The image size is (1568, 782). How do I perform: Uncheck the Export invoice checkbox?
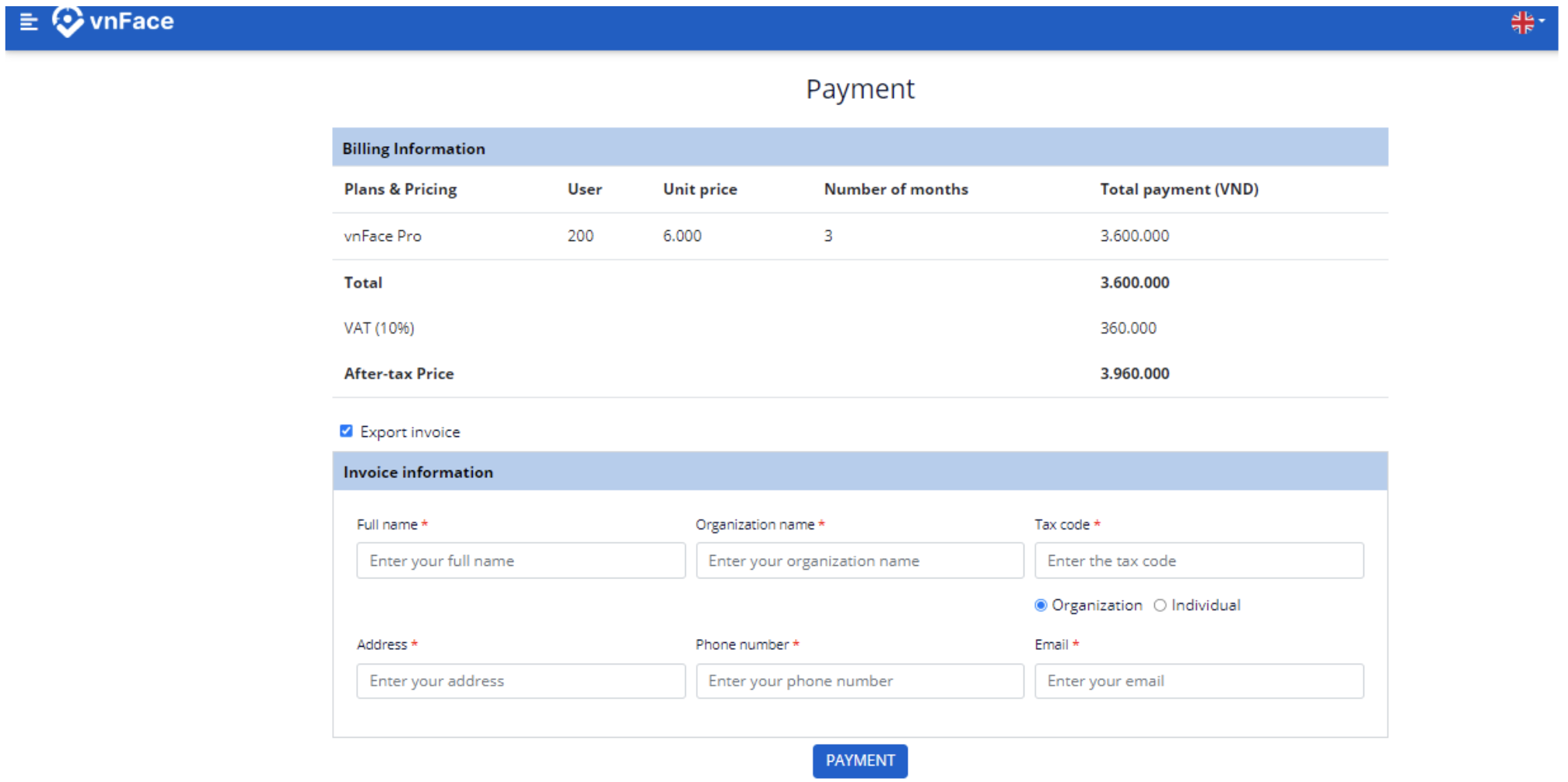point(346,431)
